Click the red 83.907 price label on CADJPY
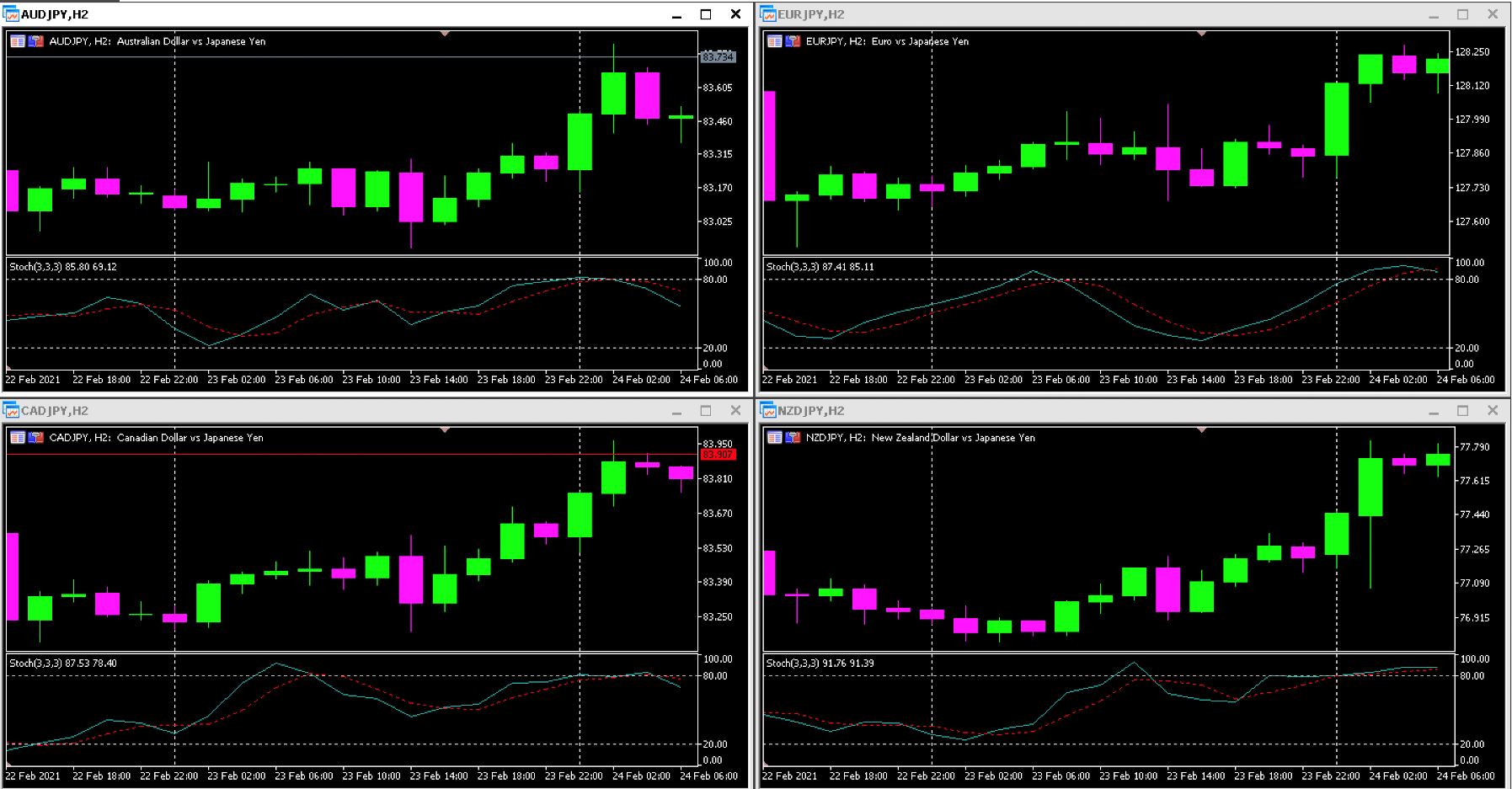Image resolution: width=1512 pixels, height=789 pixels. tap(718, 455)
